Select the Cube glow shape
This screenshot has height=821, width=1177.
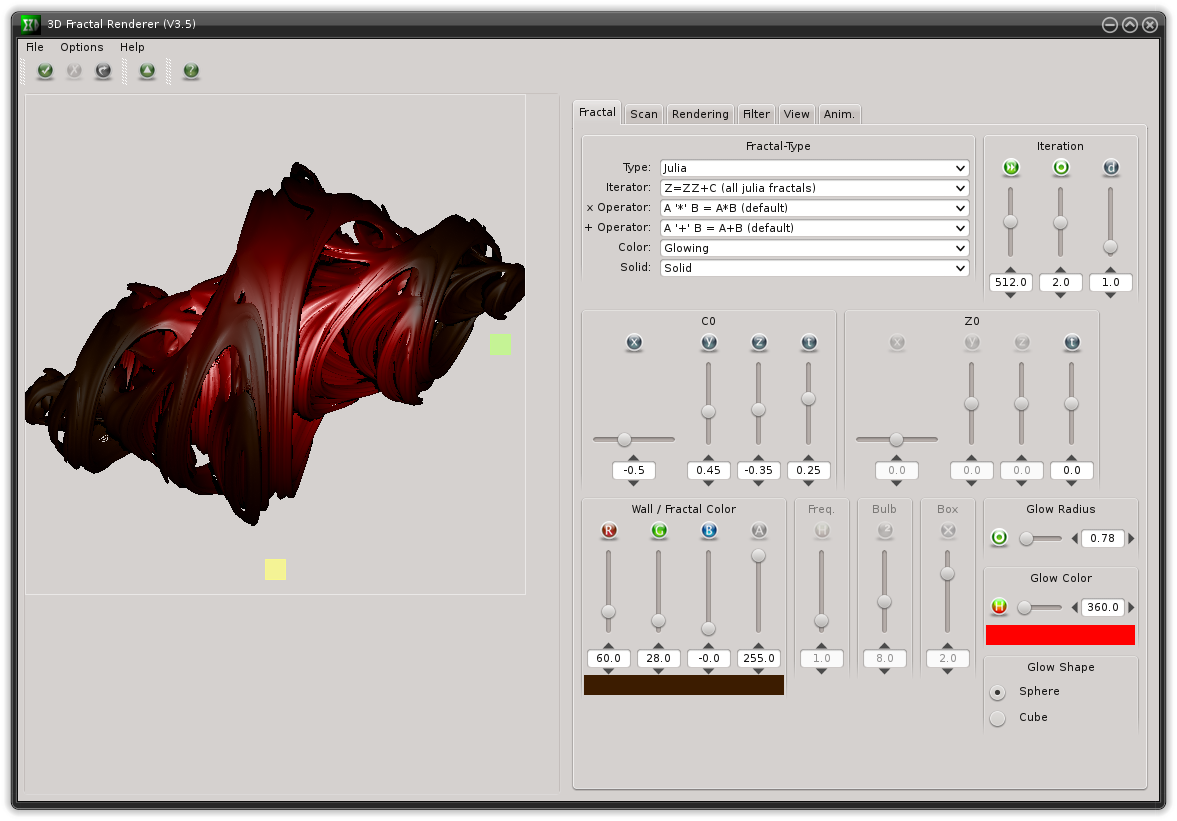point(998,718)
